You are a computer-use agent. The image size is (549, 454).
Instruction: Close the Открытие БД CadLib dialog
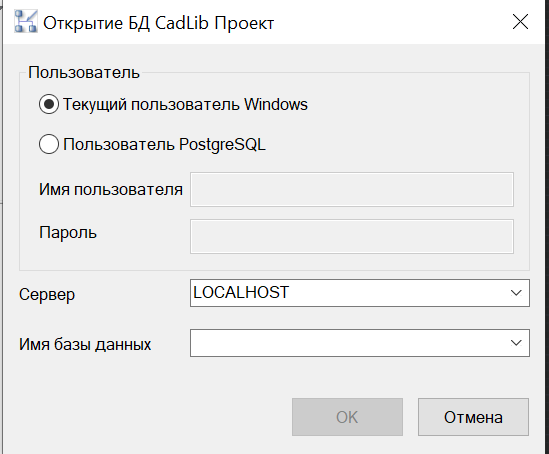coord(520,22)
